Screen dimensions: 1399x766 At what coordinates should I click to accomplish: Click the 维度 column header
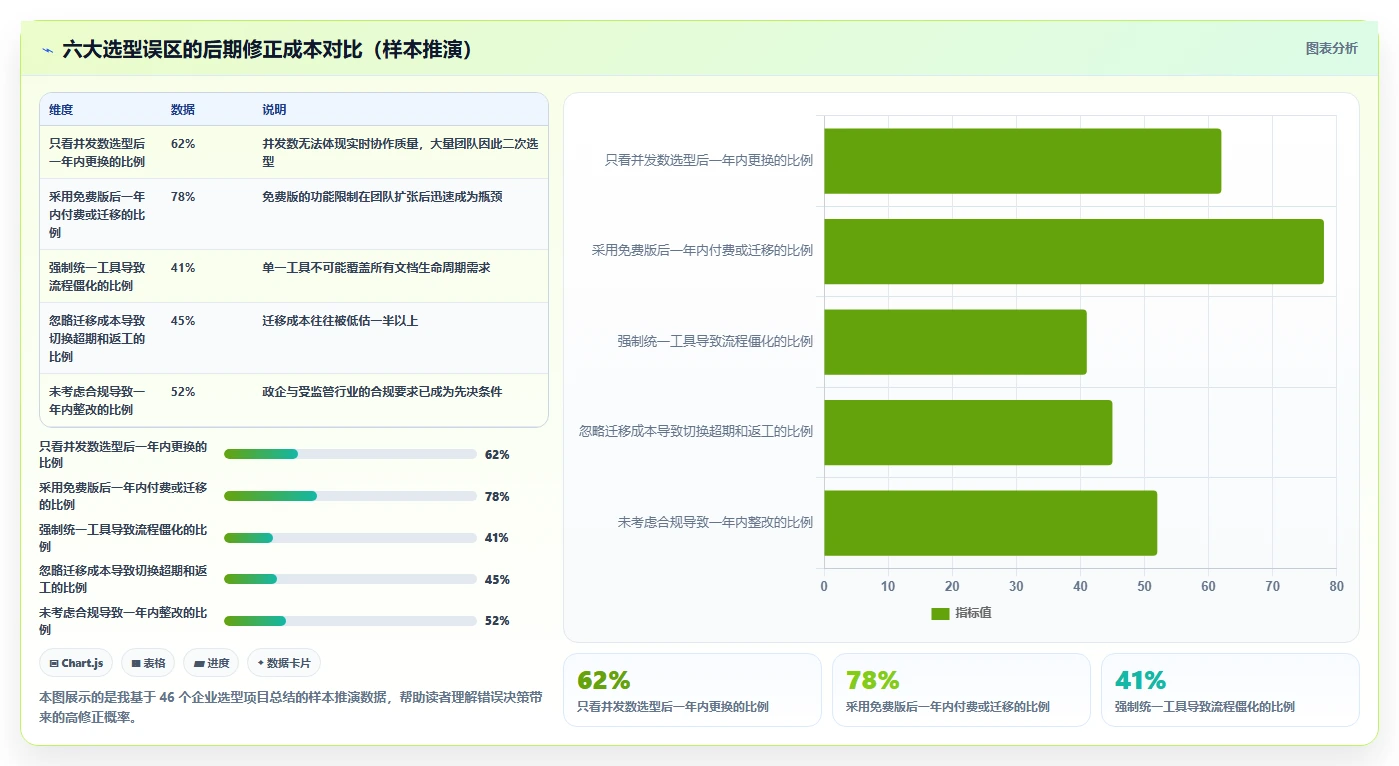[x=61, y=110]
